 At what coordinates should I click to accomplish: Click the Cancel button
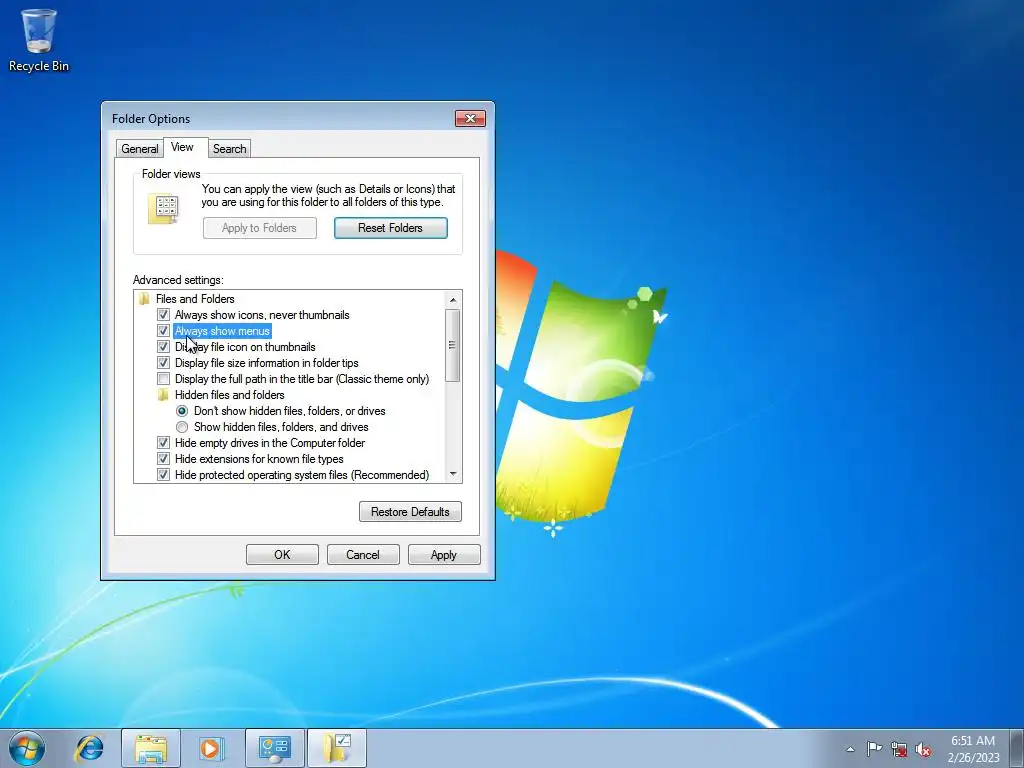click(363, 554)
